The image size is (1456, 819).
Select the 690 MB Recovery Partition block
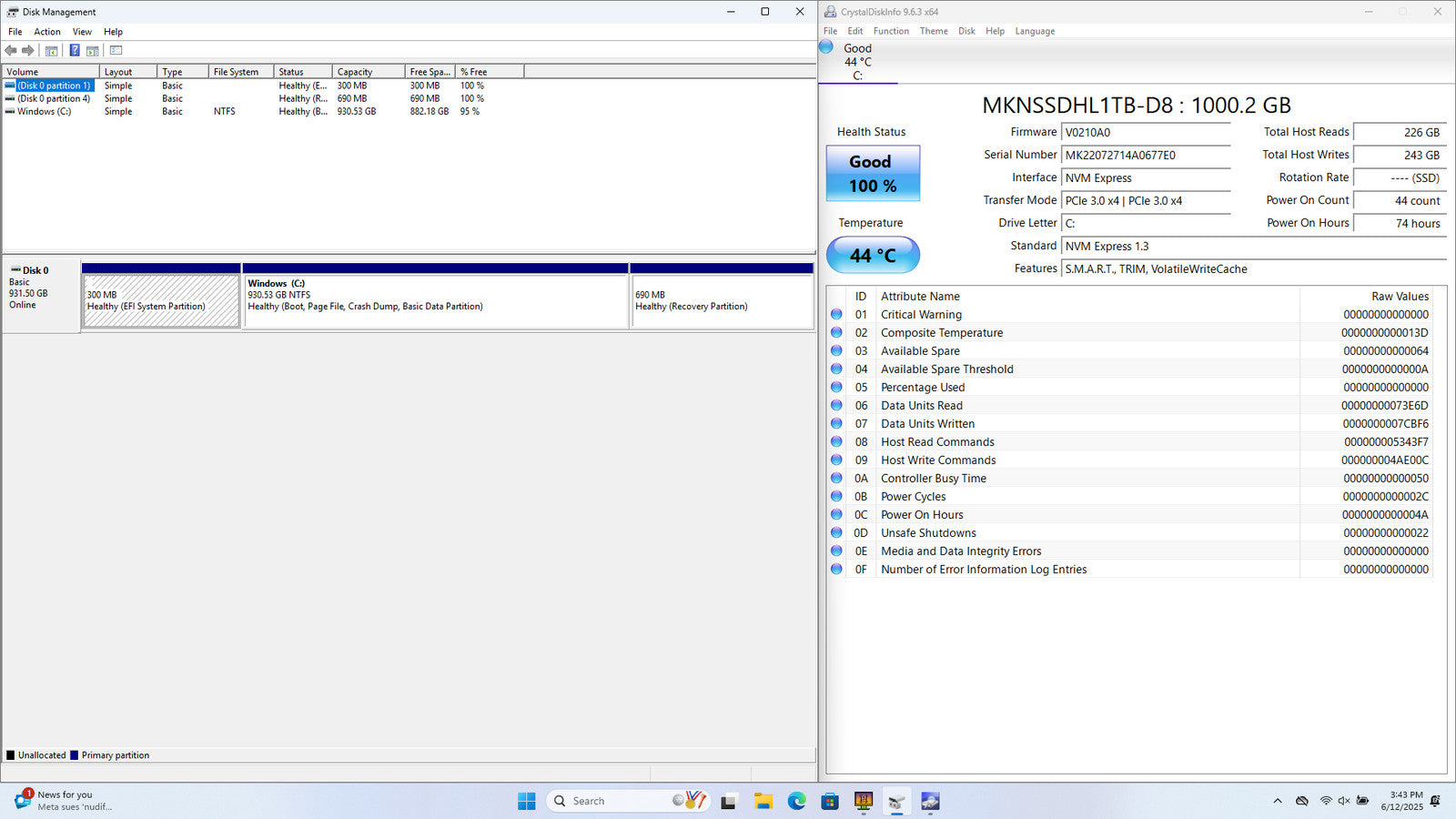pos(722,301)
